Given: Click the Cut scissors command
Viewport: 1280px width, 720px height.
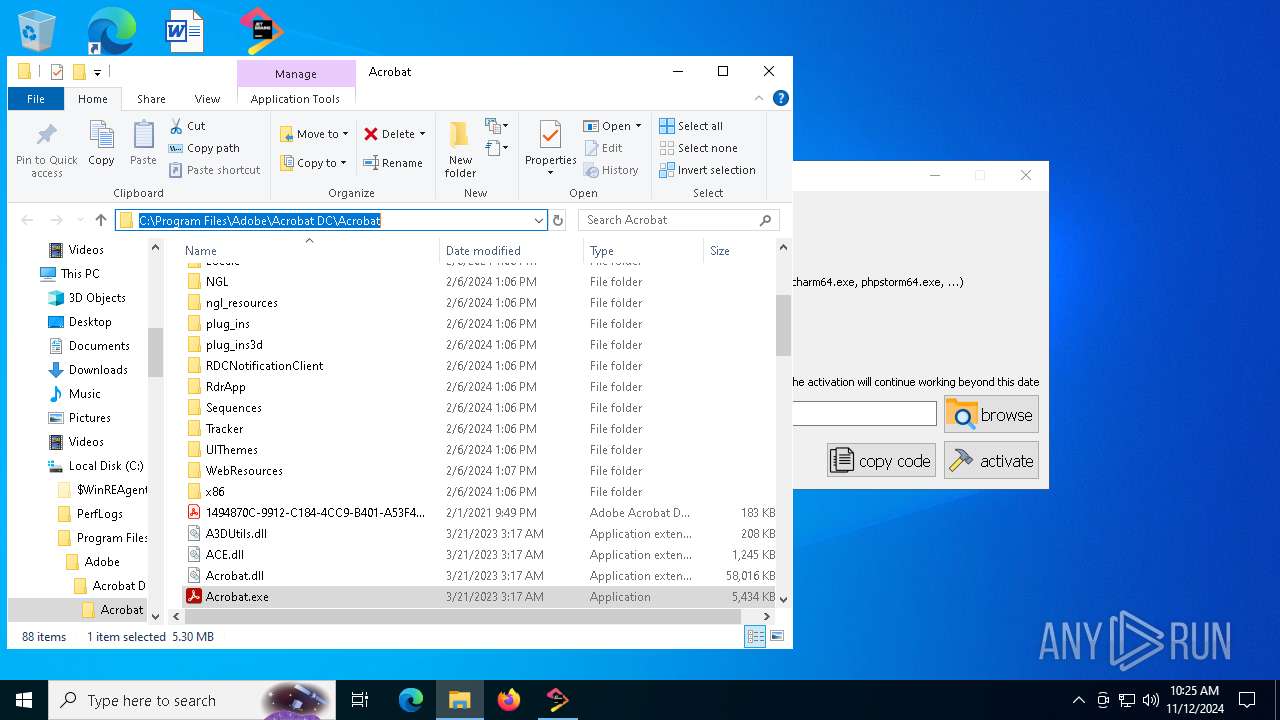Looking at the screenshot, I should pyautogui.click(x=187, y=126).
